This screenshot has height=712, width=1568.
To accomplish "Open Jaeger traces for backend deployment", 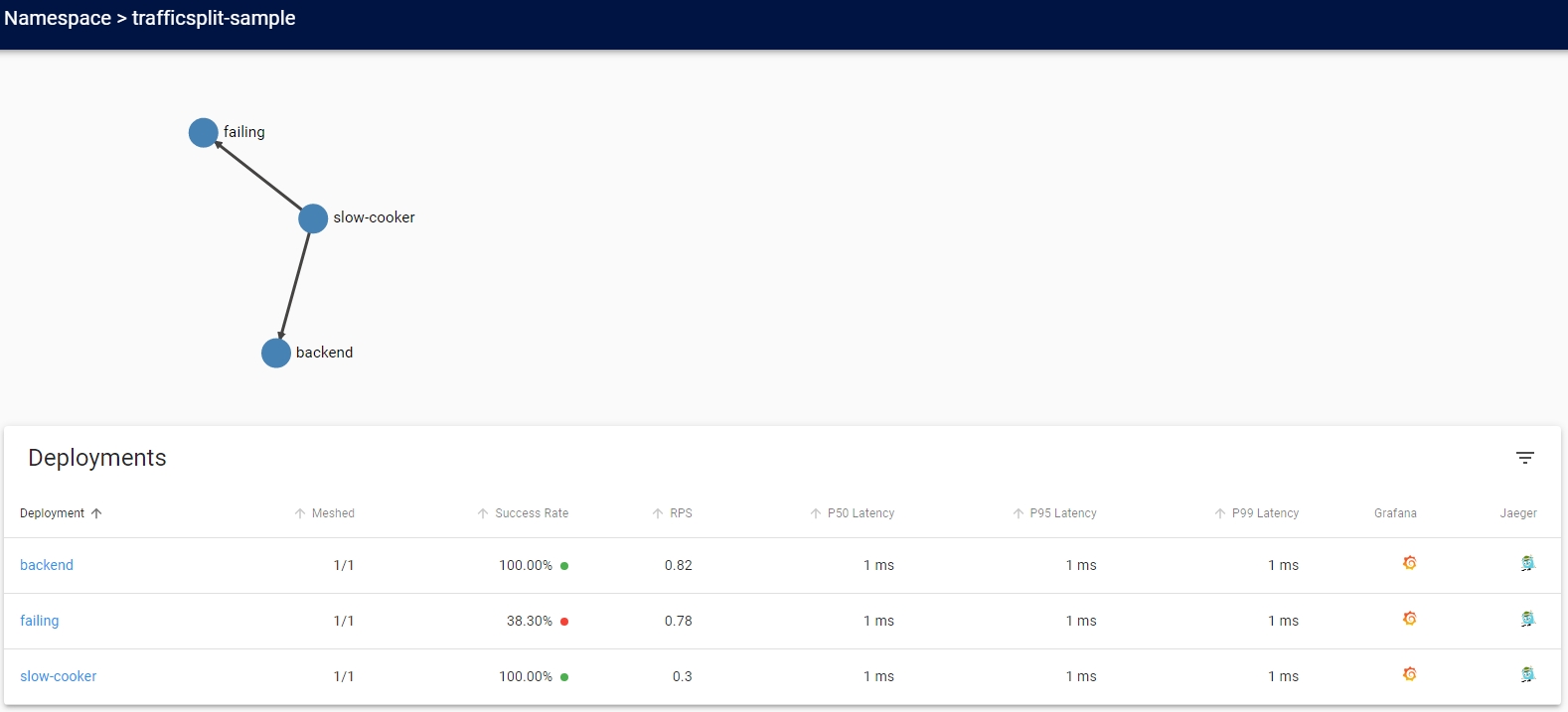I will point(1527,564).
